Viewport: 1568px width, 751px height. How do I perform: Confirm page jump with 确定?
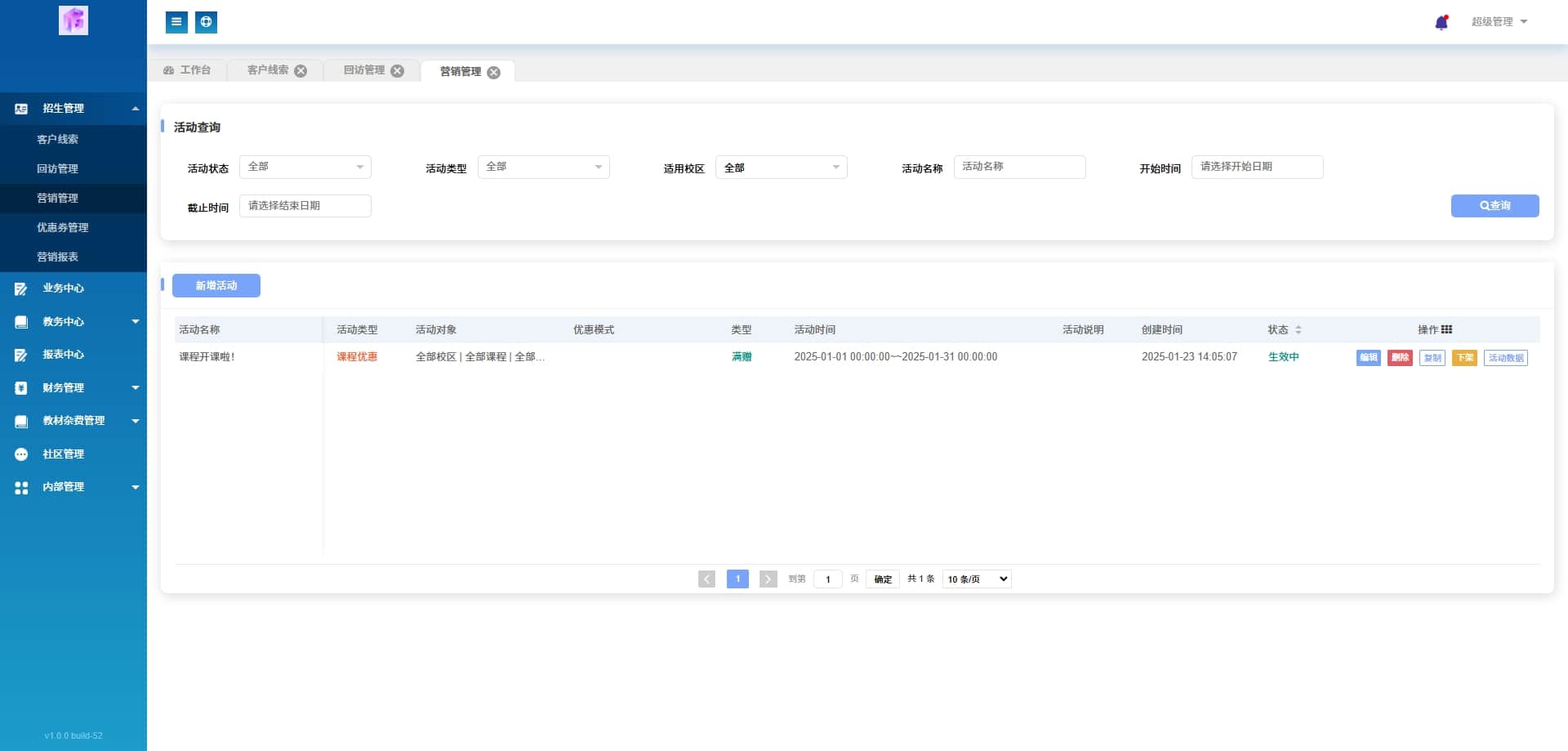point(883,579)
